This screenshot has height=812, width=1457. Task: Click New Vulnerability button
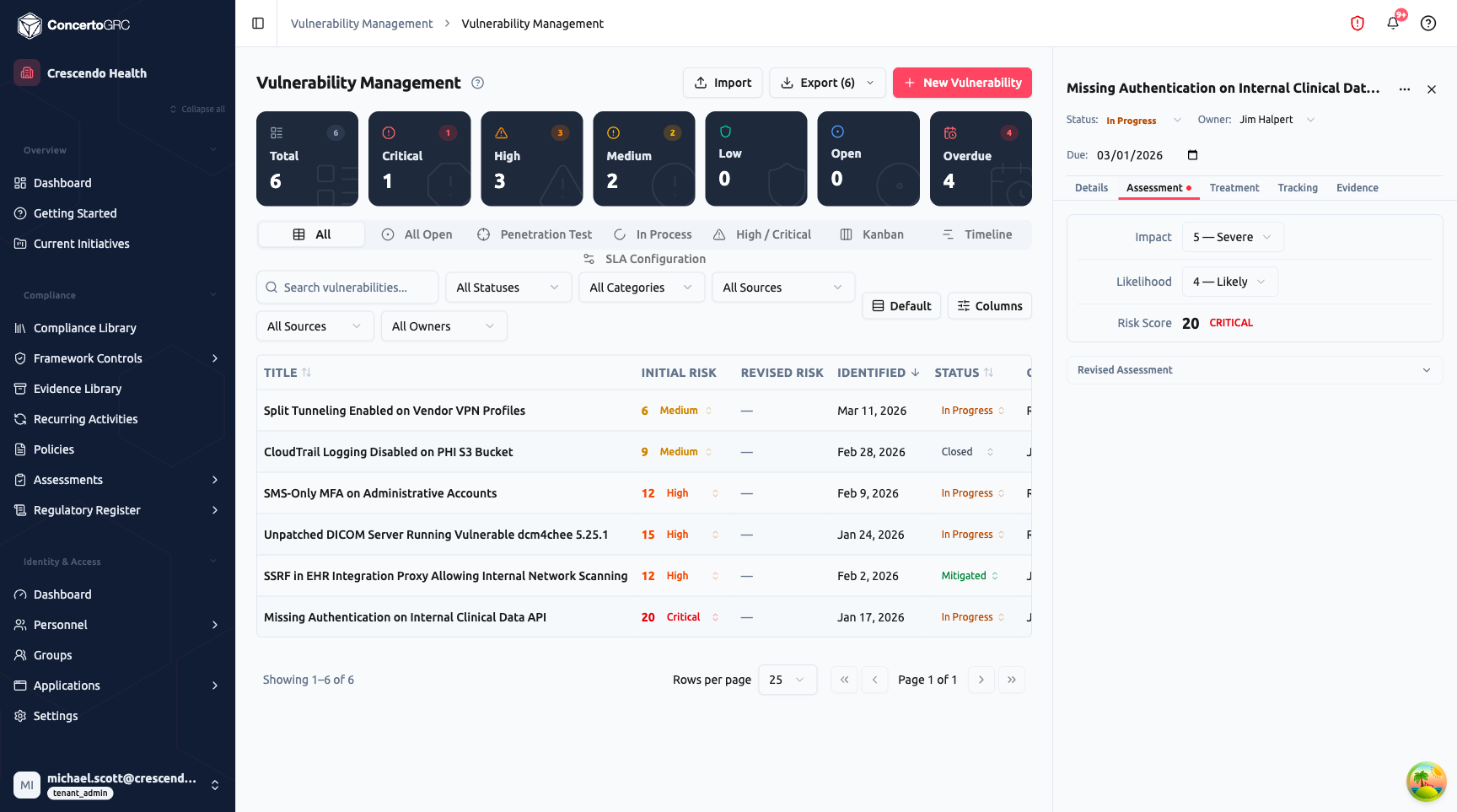[x=962, y=83]
